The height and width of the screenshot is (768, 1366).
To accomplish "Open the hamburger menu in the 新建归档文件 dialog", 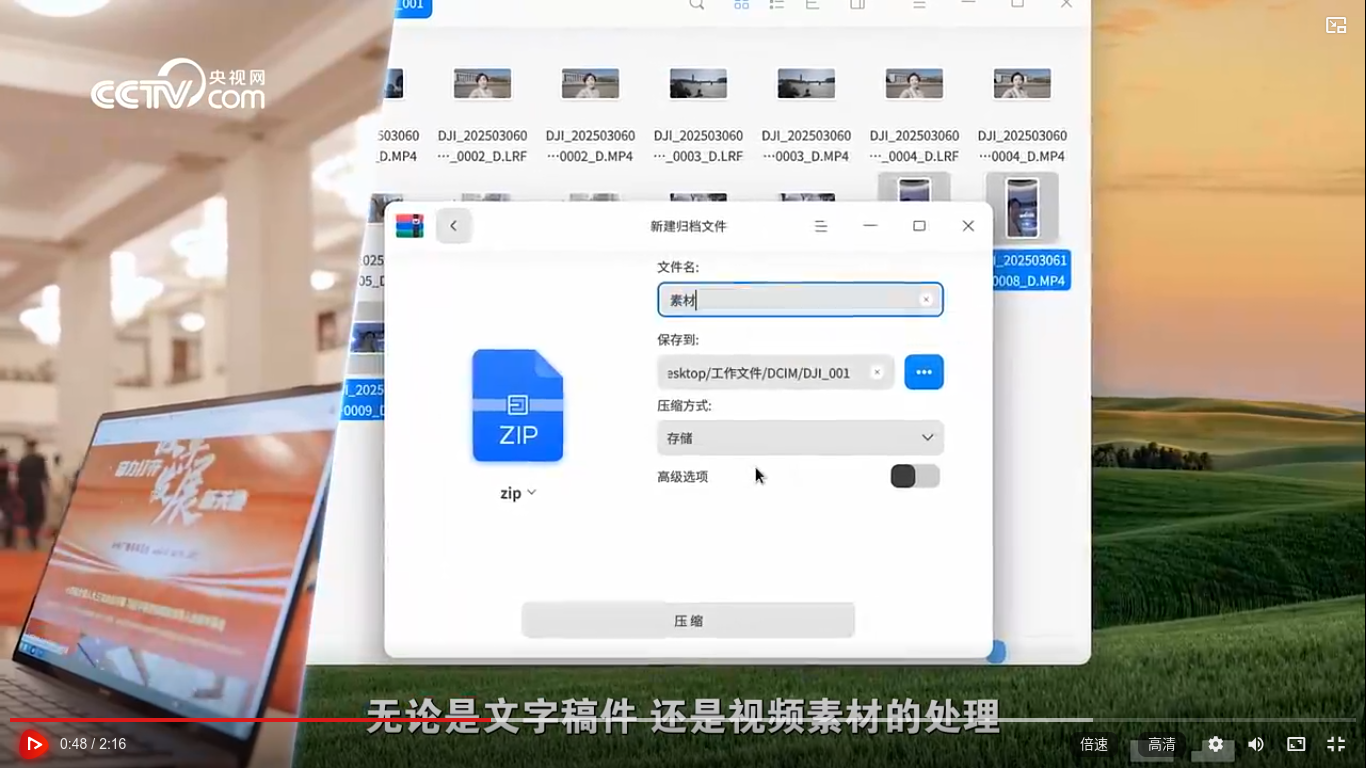I will click(821, 226).
